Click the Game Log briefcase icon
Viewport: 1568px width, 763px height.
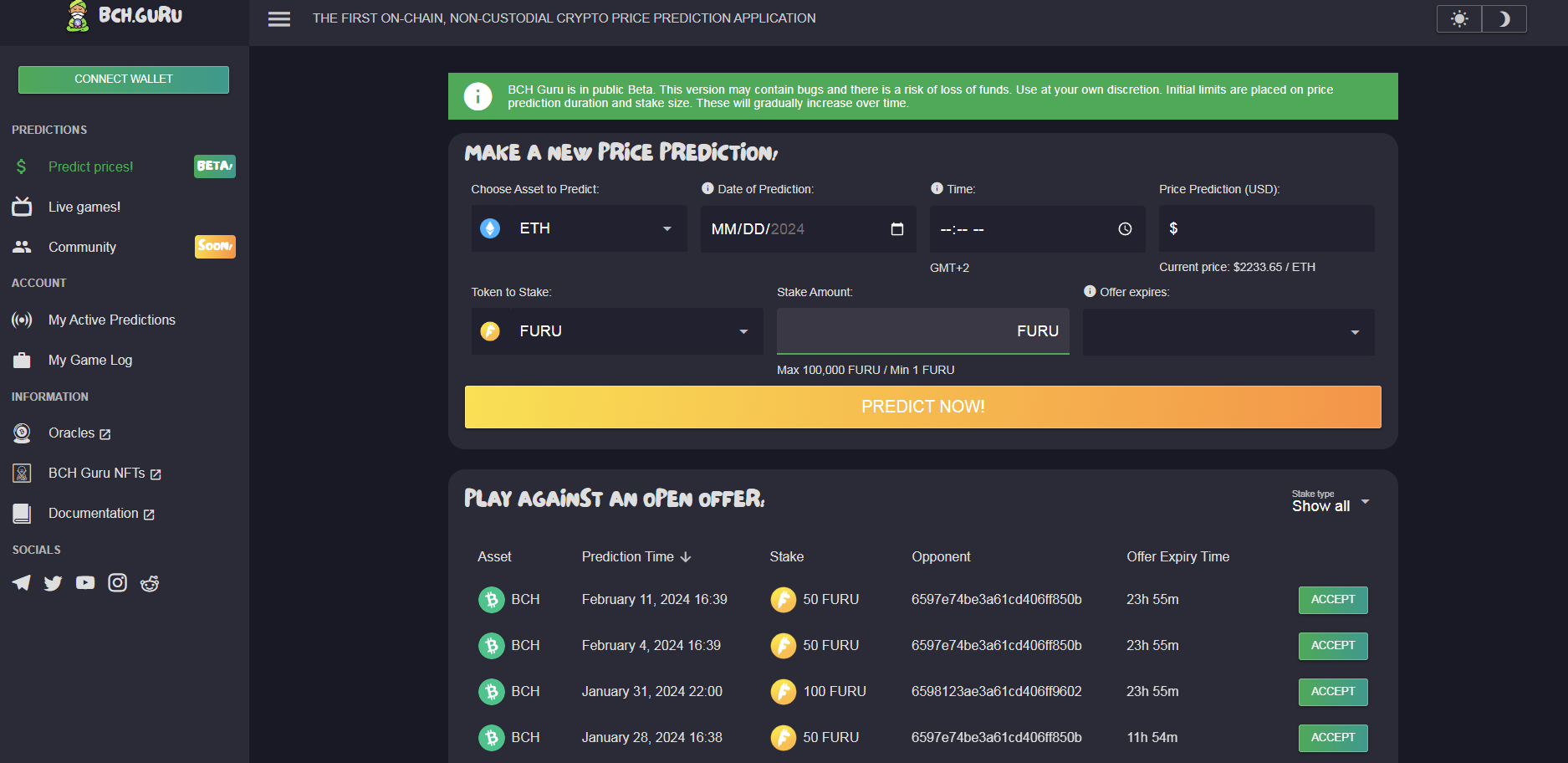point(22,360)
